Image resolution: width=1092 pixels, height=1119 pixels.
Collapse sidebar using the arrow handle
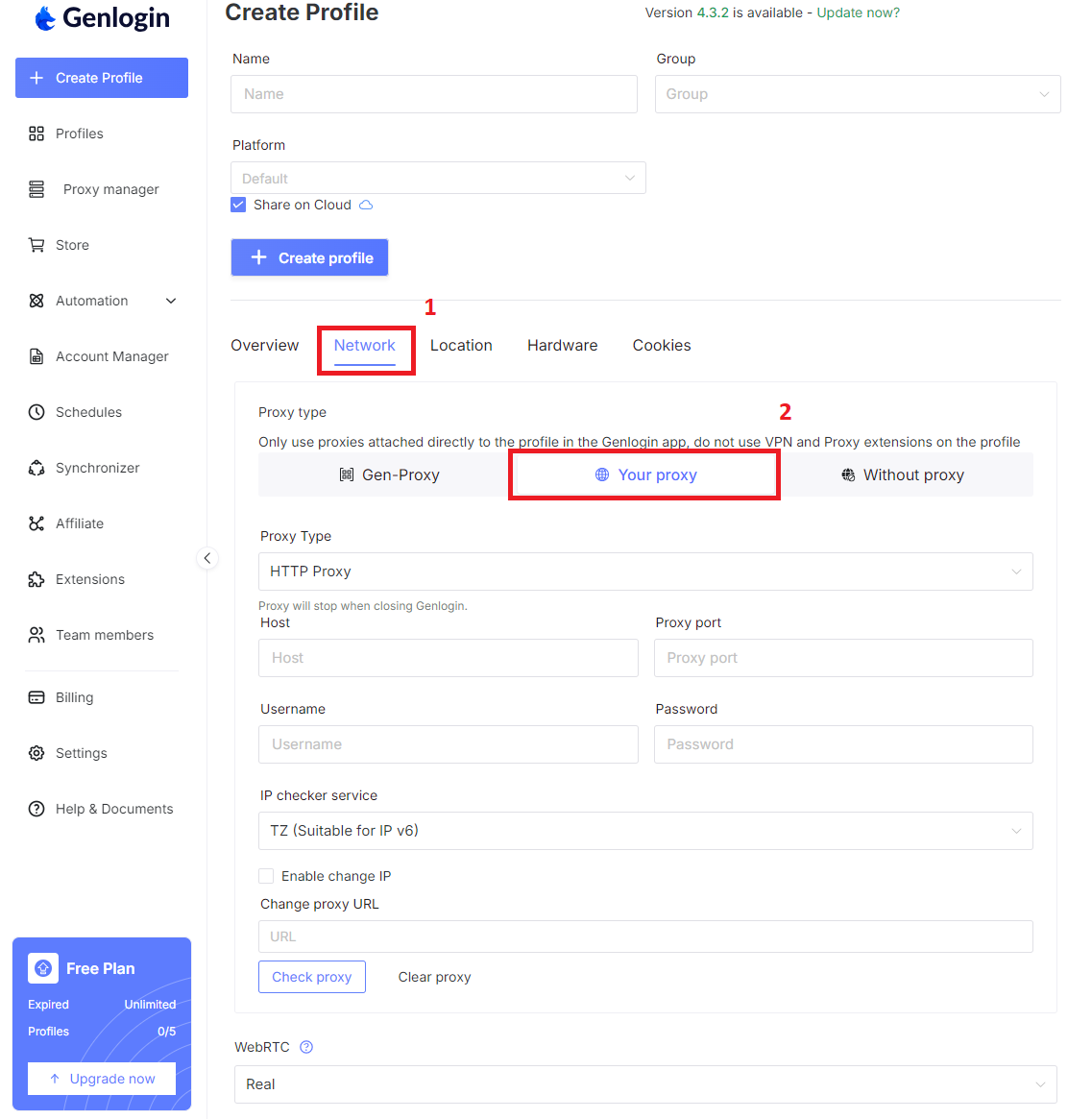click(207, 558)
